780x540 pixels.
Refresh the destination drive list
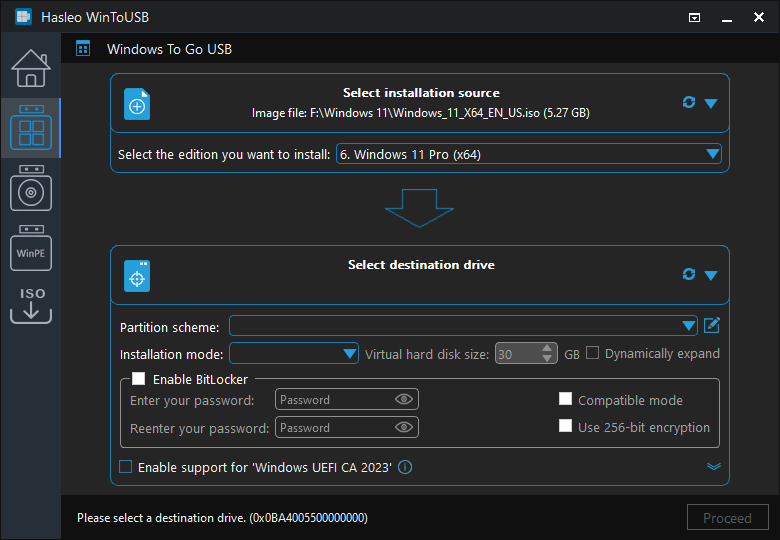click(689, 274)
